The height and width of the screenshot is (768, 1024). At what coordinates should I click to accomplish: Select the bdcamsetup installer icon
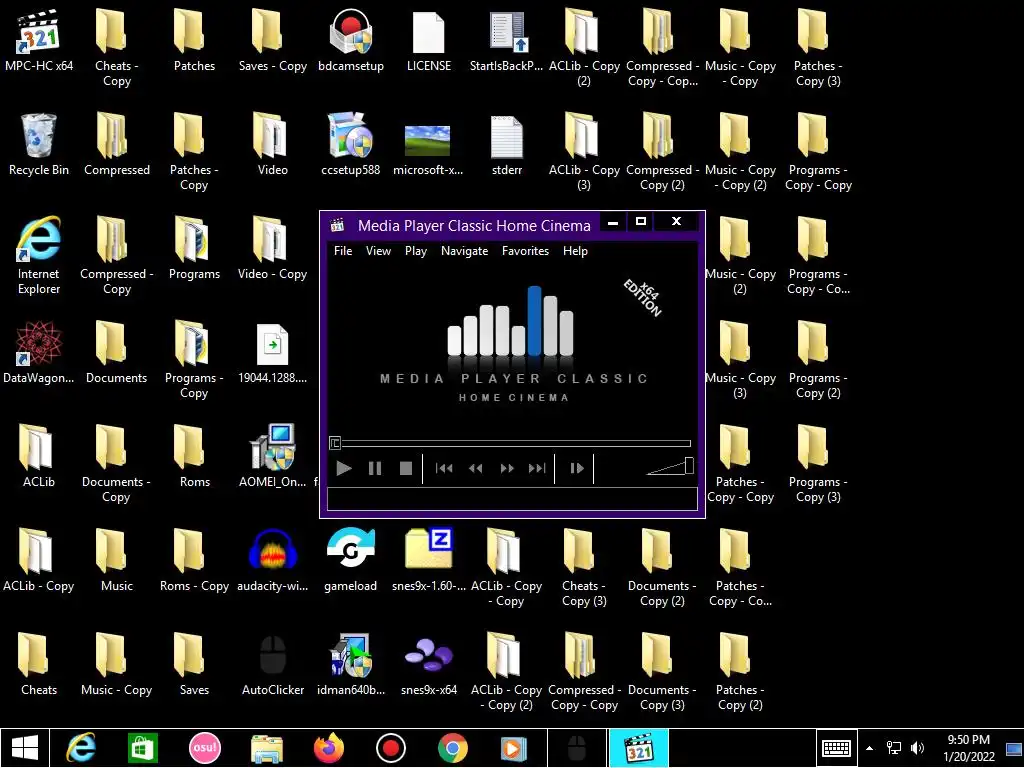coord(351,40)
